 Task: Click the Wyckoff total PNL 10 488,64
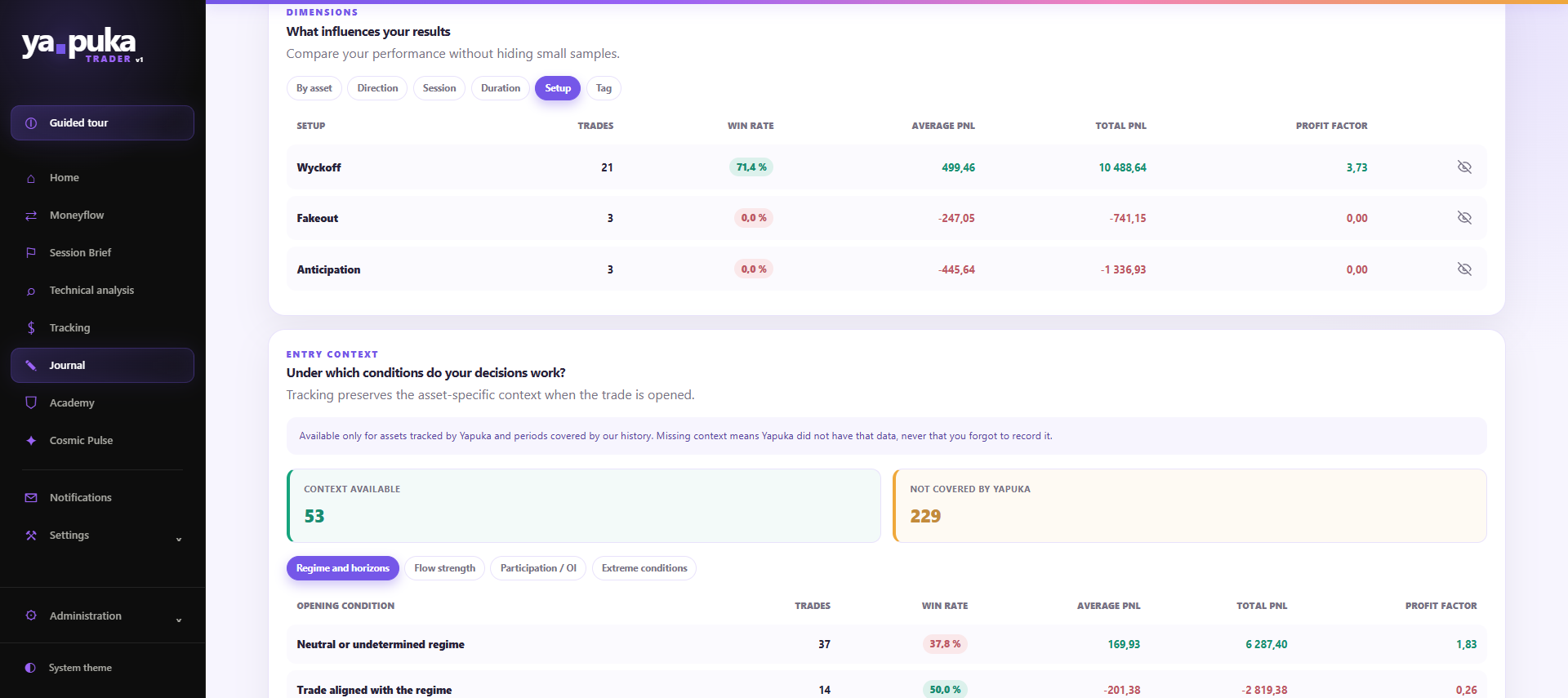[1122, 167]
